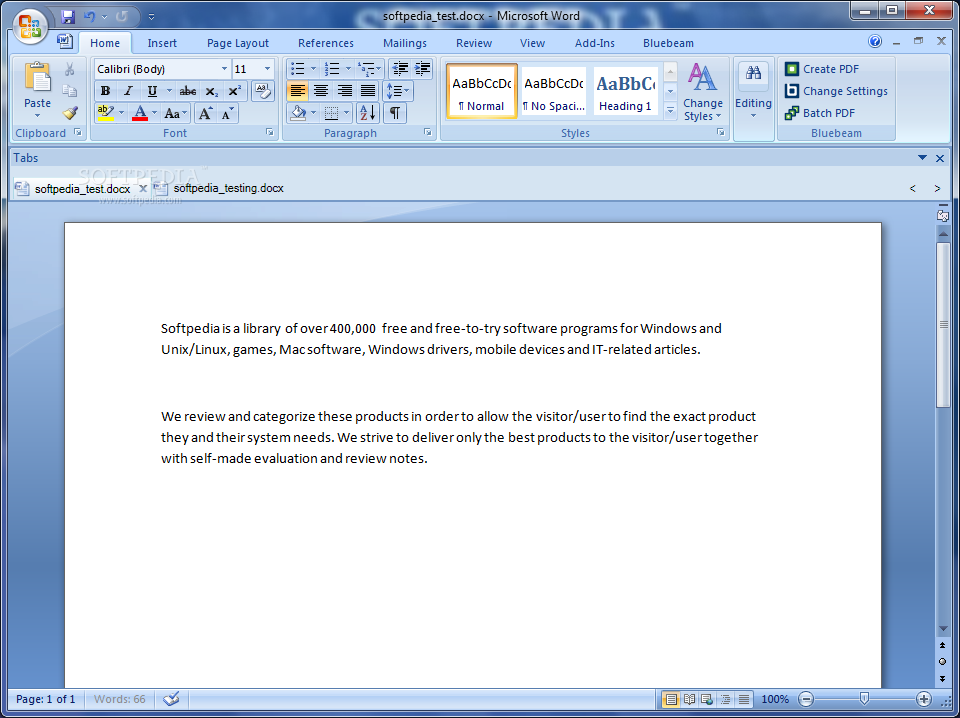Apply superscript formatting
Image resolution: width=960 pixels, height=718 pixels.
click(234, 91)
